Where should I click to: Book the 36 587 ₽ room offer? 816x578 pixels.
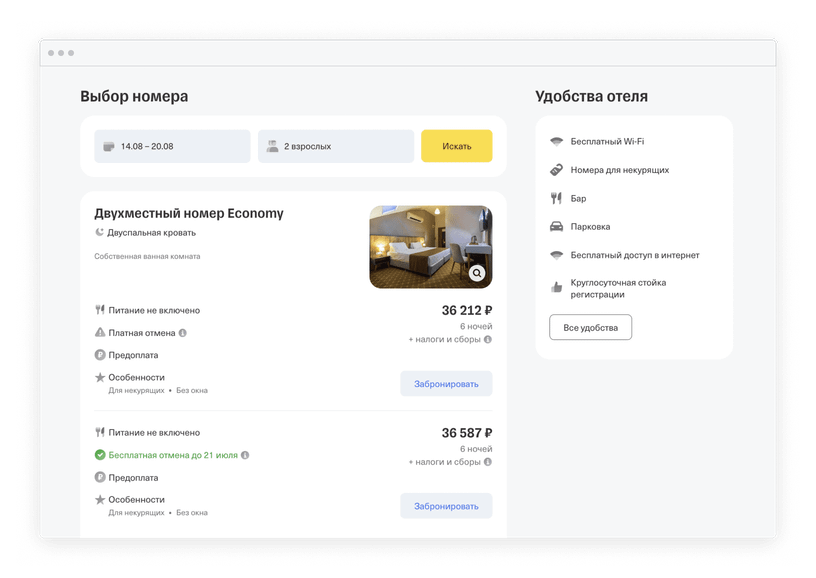446,506
